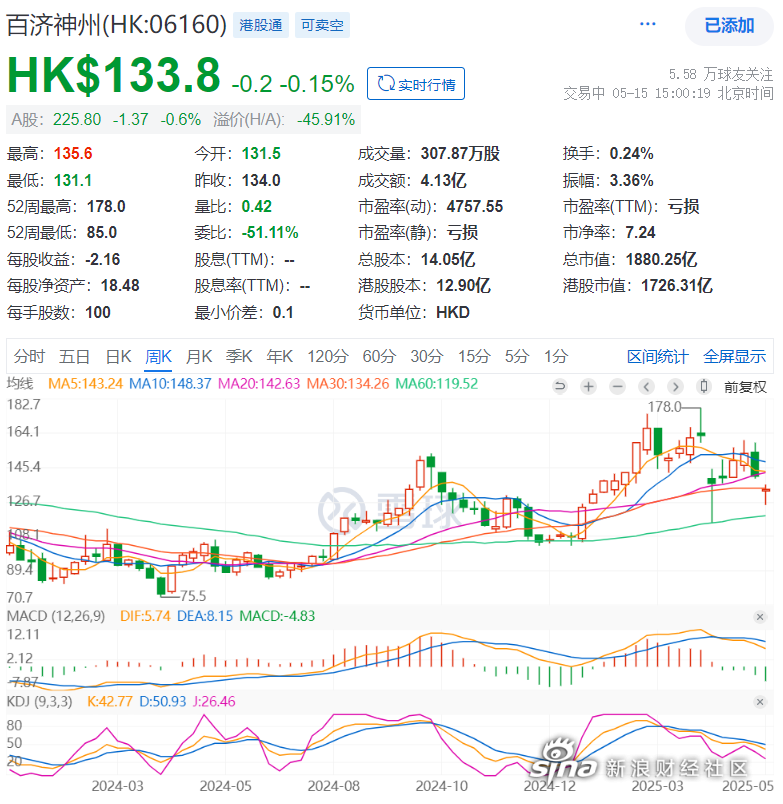Click the 可卖空 tag
Screen dimensions: 783x804
(322, 25)
